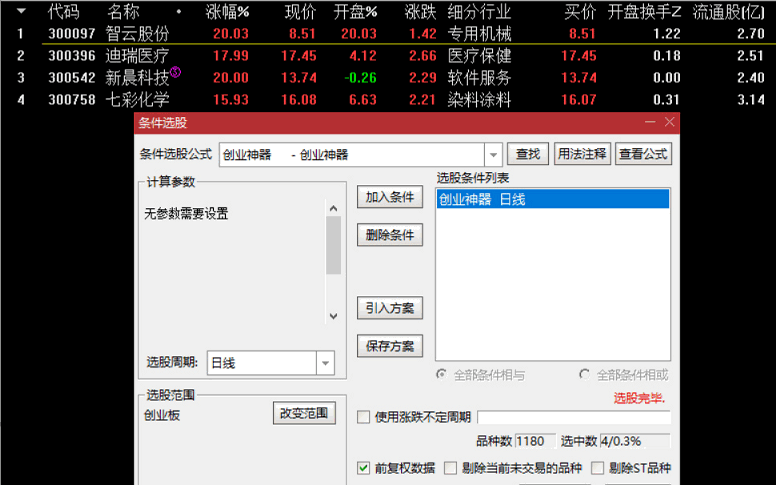Check the 剔除ST品种 checkbox

pyautogui.click(x=598, y=468)
